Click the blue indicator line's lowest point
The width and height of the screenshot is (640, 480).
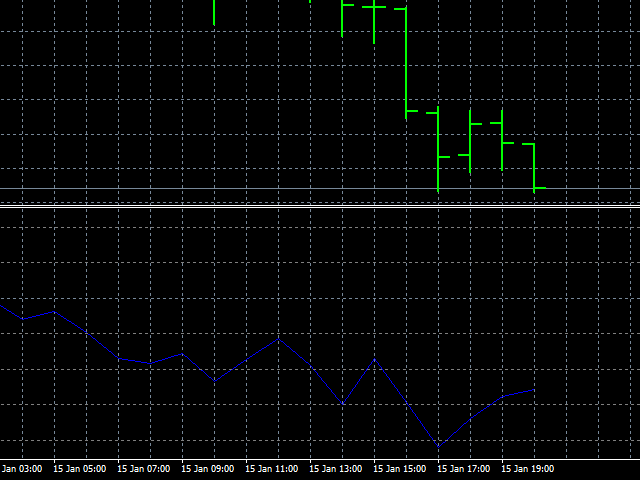coord(438,445)
